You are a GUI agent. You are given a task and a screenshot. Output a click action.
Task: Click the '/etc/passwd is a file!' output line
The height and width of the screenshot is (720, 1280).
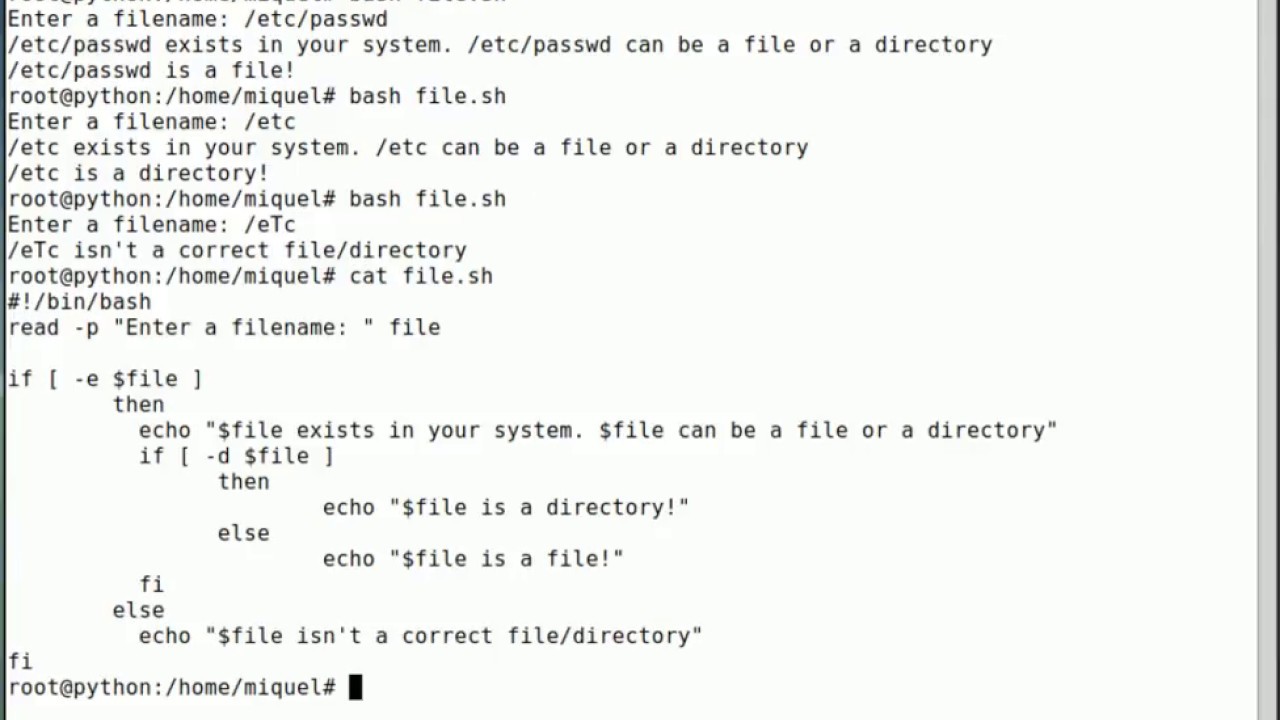pyautogui.click(x=152, y=71)
